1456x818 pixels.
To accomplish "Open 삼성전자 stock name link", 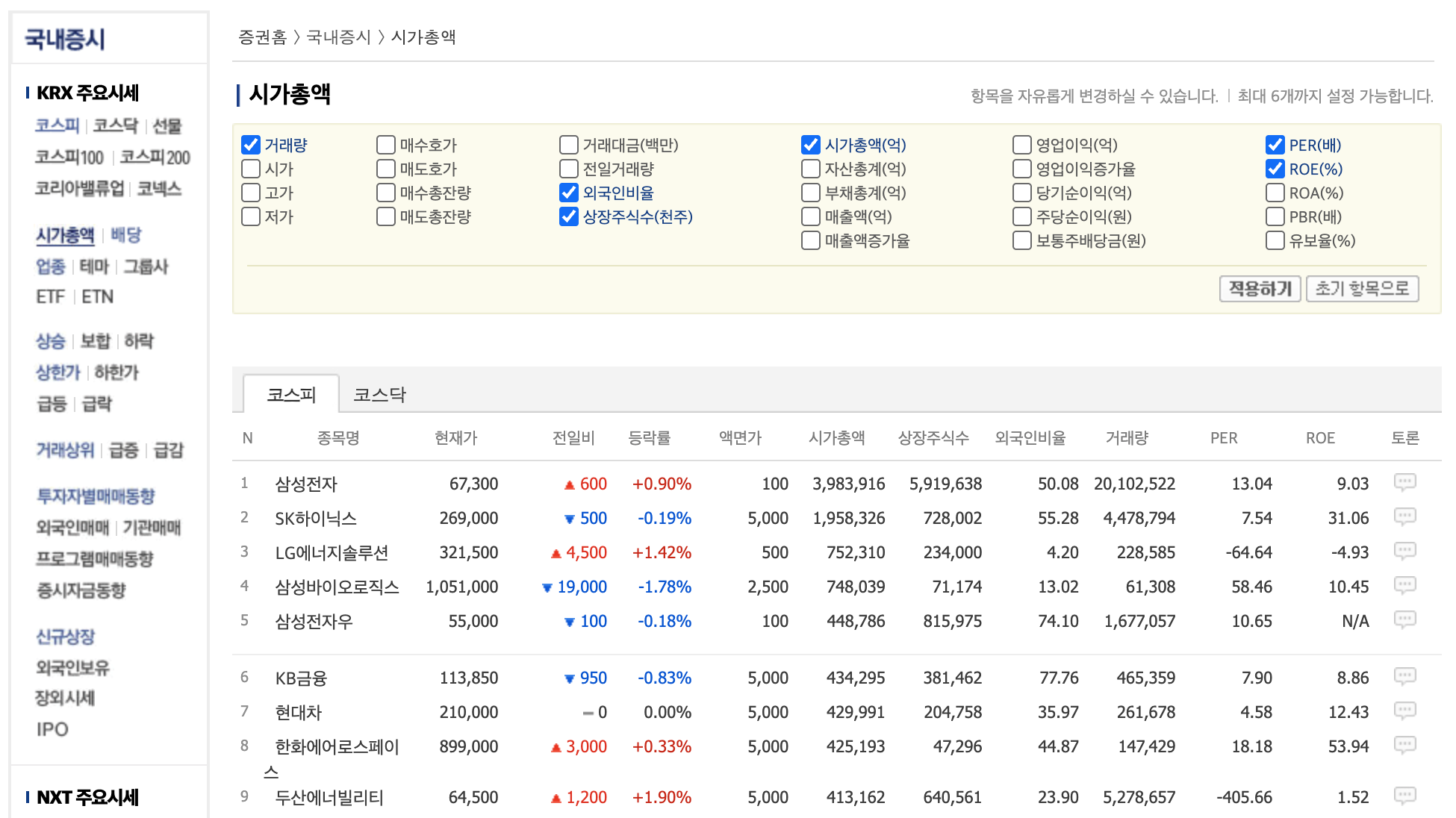I will pyautogui.click(x=306, y=484).
